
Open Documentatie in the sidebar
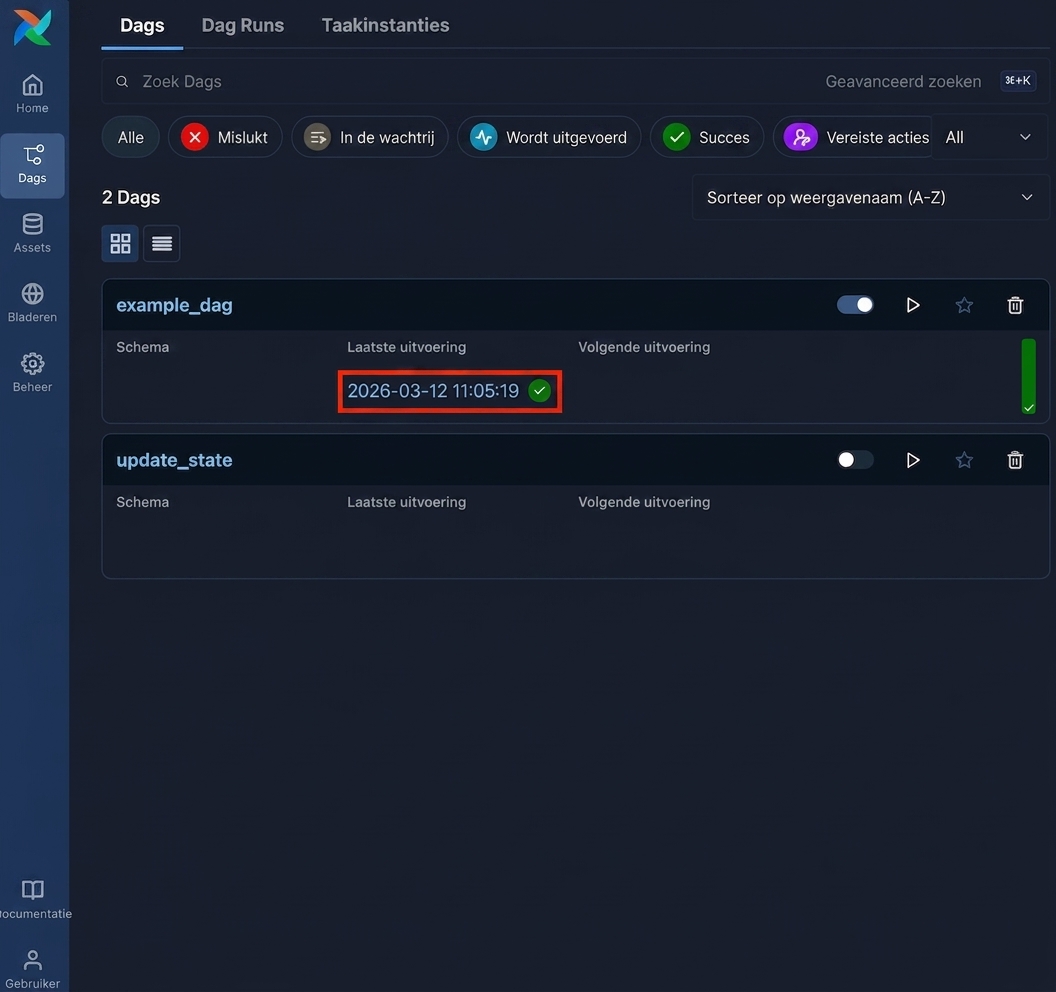click(32, 899)
